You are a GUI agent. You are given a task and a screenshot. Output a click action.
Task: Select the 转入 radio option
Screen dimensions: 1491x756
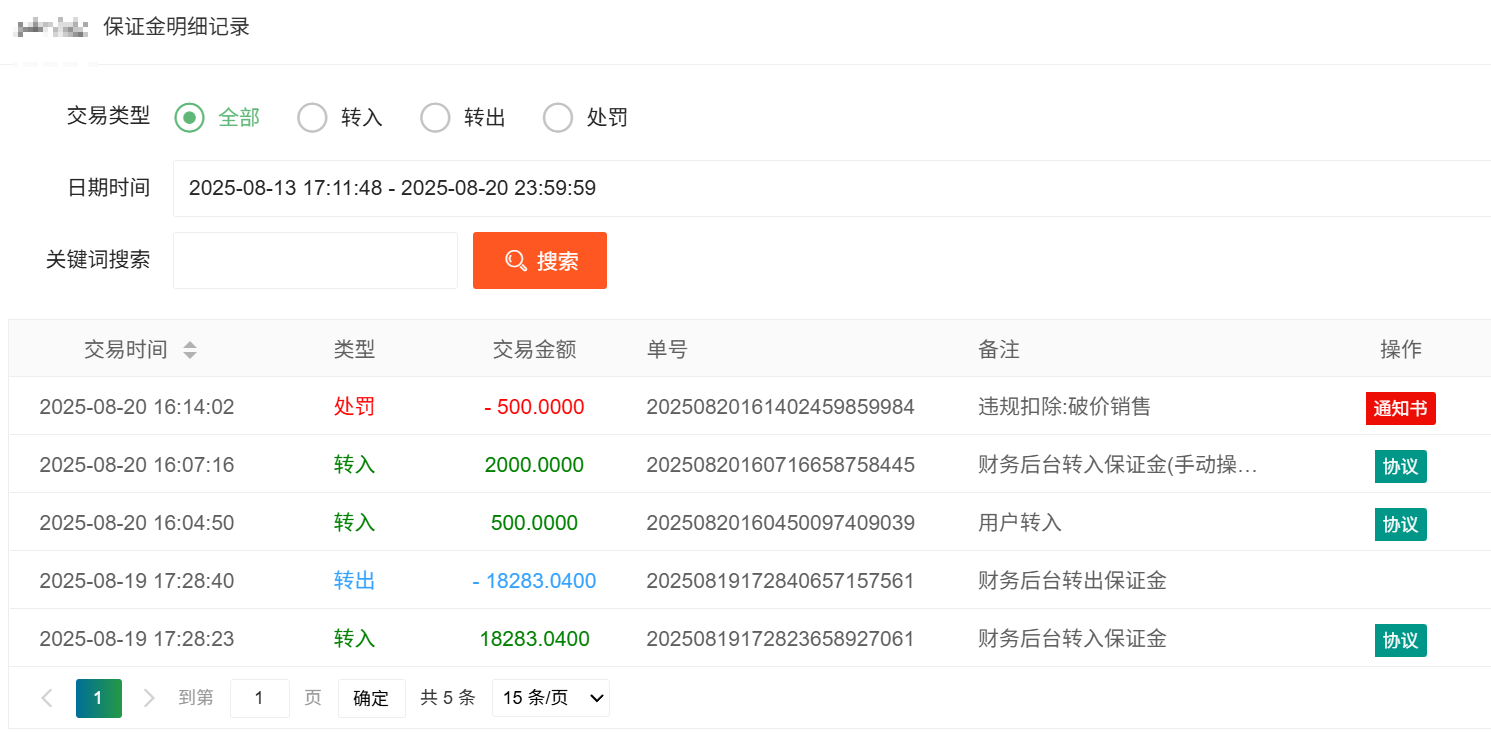pos(313,118)
